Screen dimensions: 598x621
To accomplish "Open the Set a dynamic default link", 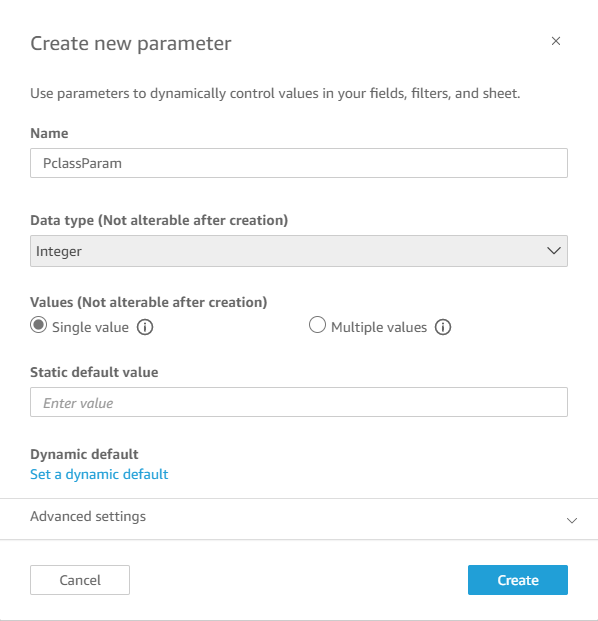I will (99, 474).
